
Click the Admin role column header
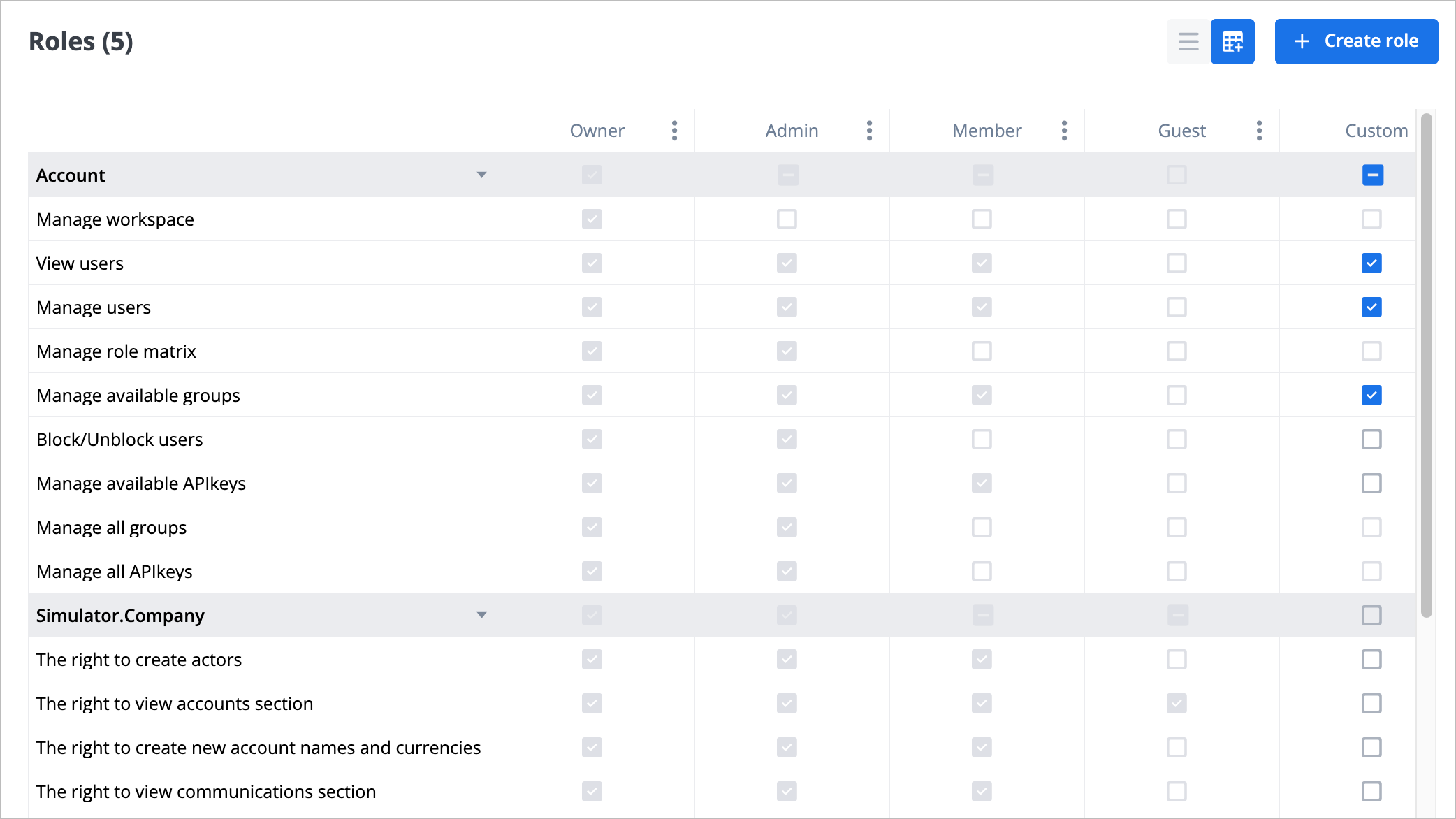(x=792, y=131)
